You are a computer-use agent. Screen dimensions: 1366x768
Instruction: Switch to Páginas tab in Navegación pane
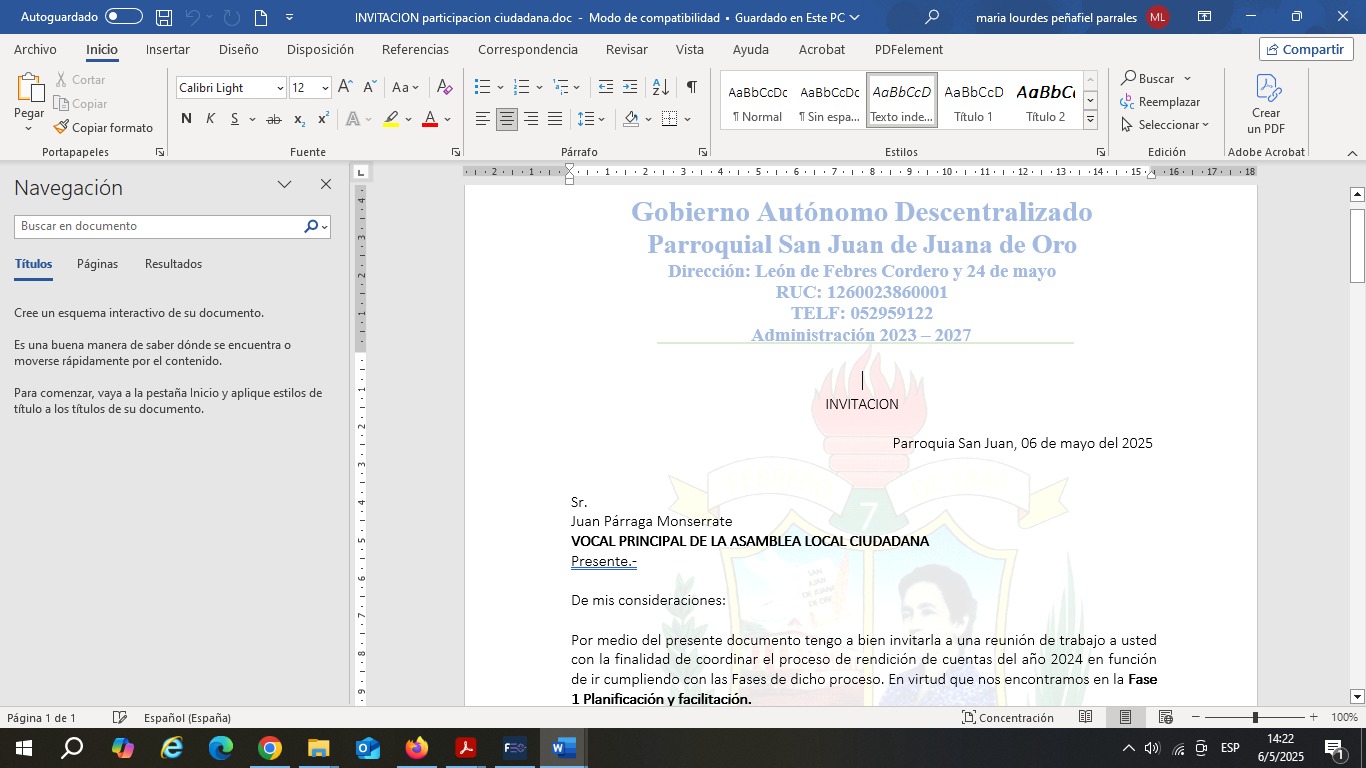(97, 264)
